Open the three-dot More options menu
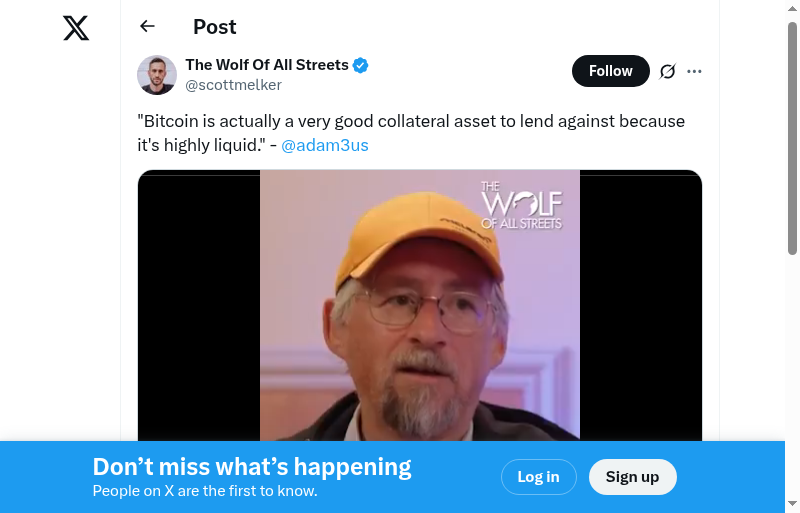Viewport: 800px width, 513px height. (695, 71)
